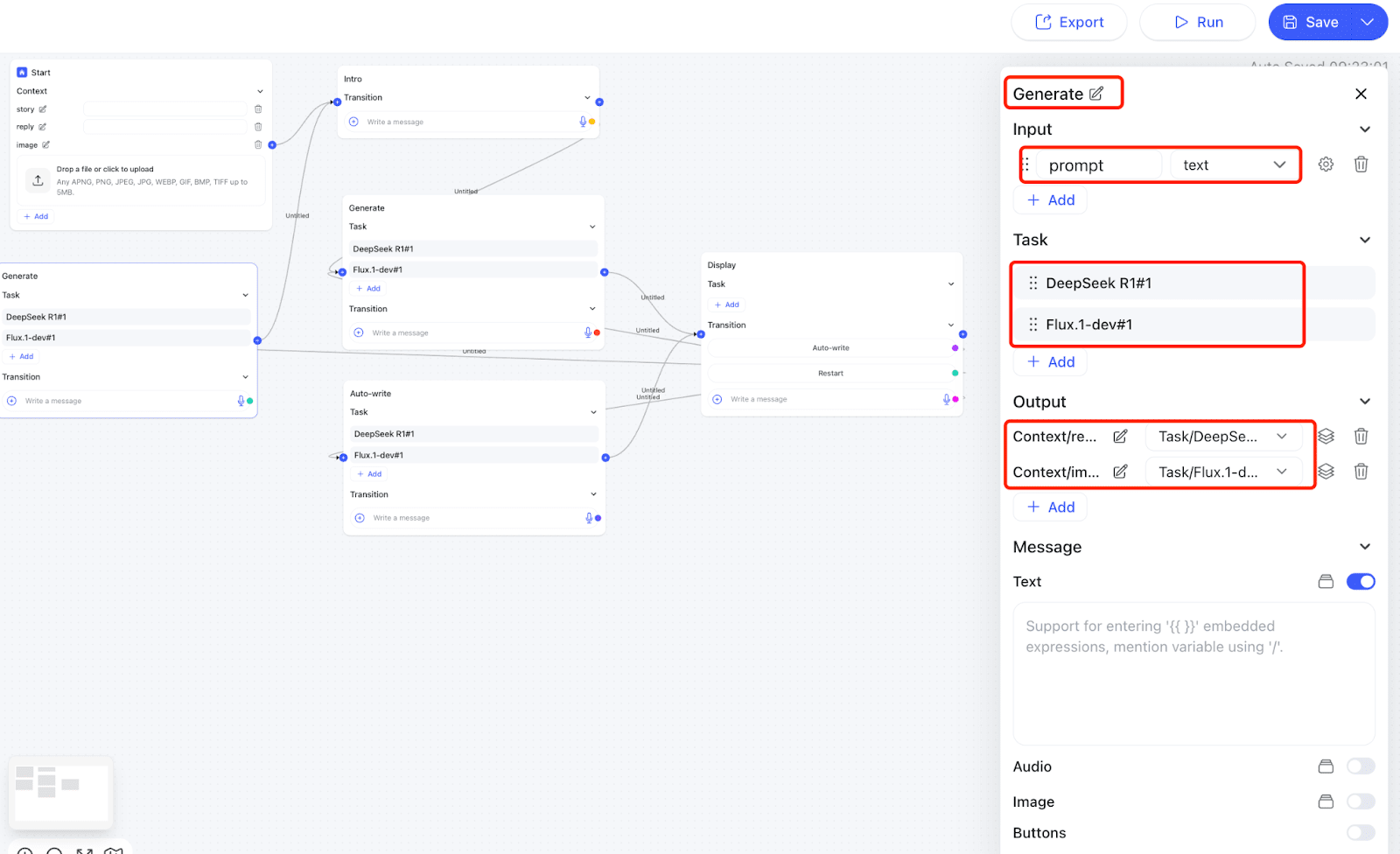This screenshot has height=854, width=1400.
Task: Select the Flux.1-dev#1 task in panel
Action: 1194,325
